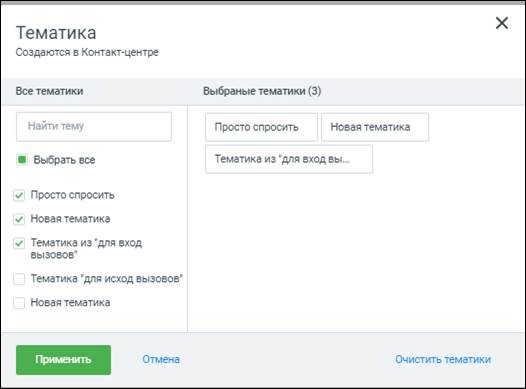
Task: Click the Выбраные тематики (3) header
Action: click(x=262, y=91)
